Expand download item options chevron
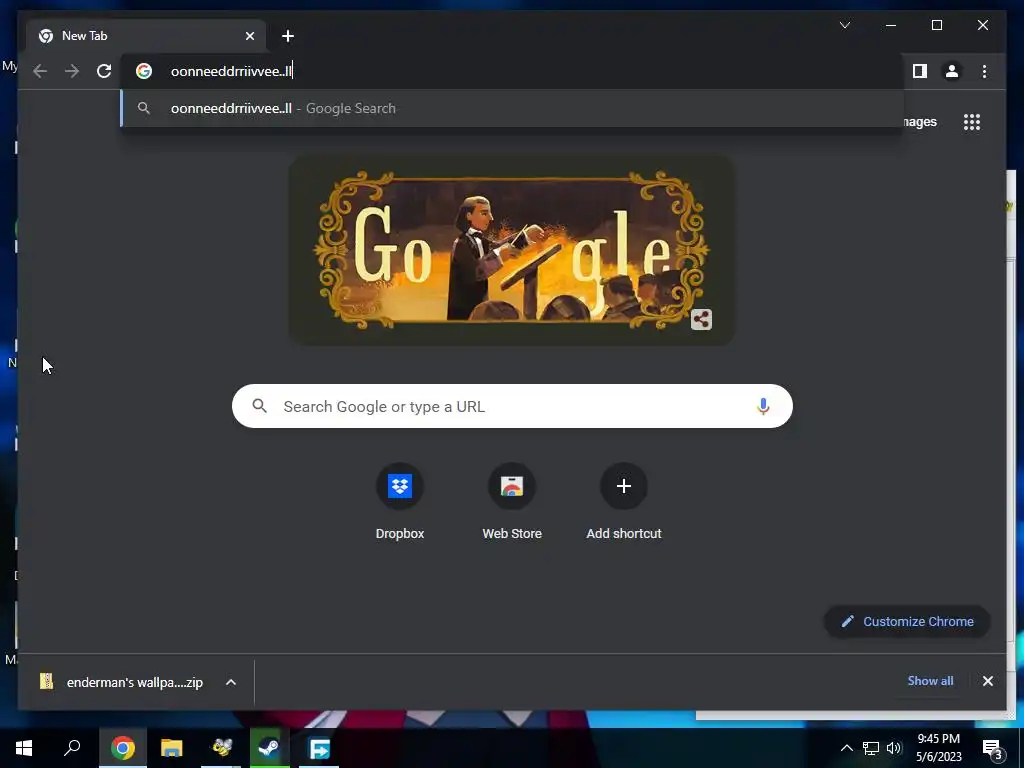 click(x=231, y=682)
